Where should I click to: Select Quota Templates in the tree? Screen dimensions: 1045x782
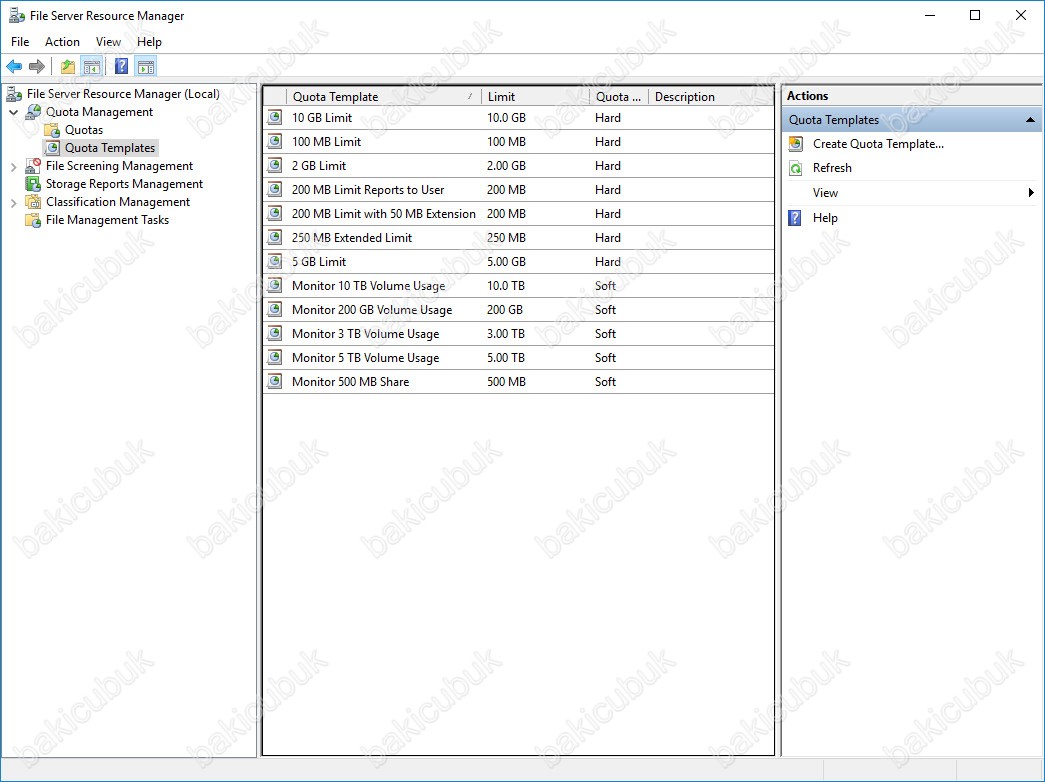(110, 148)
